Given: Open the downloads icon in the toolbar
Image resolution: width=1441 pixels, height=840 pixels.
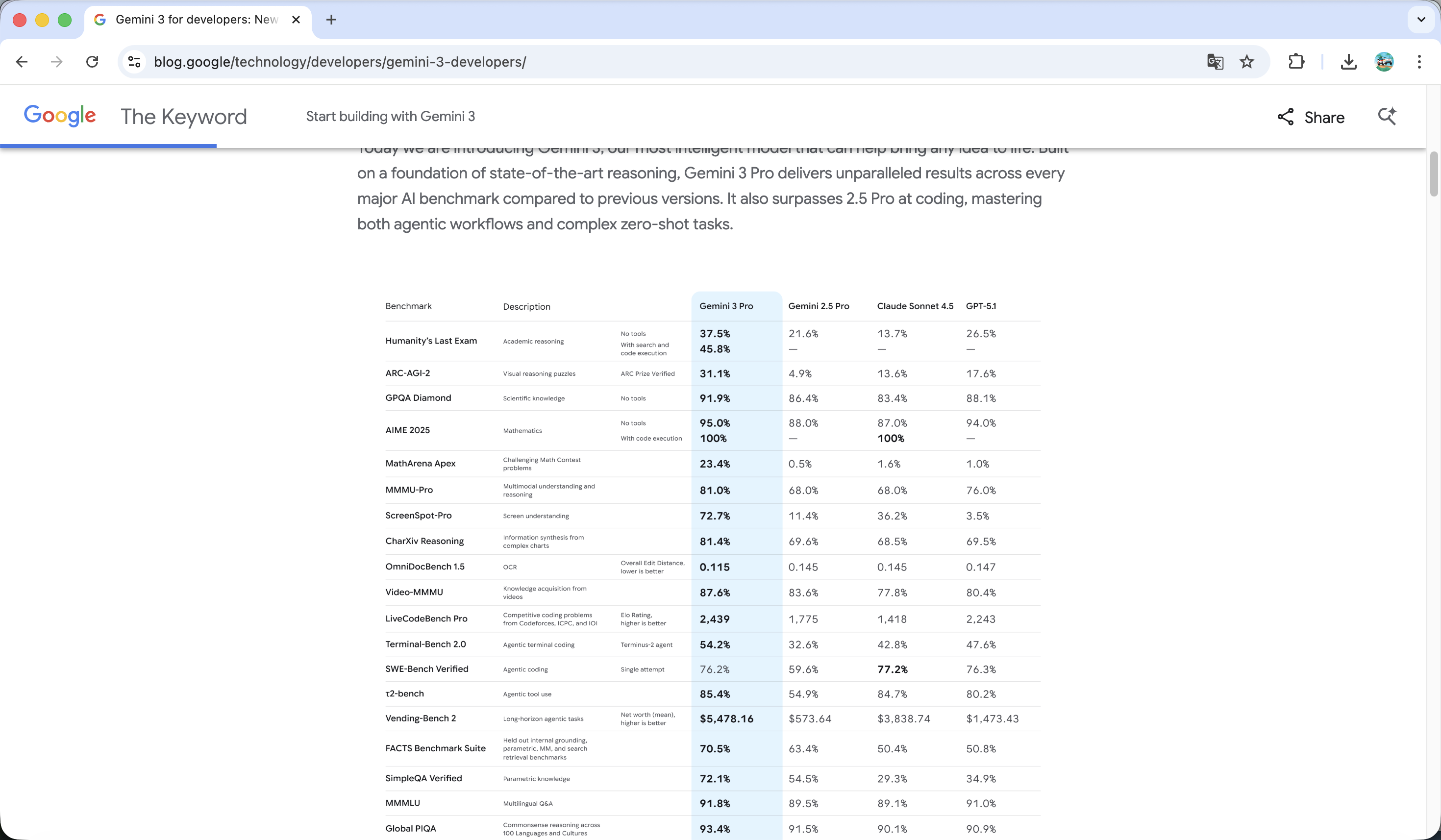Looking at the screenshot, I should pos(1348,62).
